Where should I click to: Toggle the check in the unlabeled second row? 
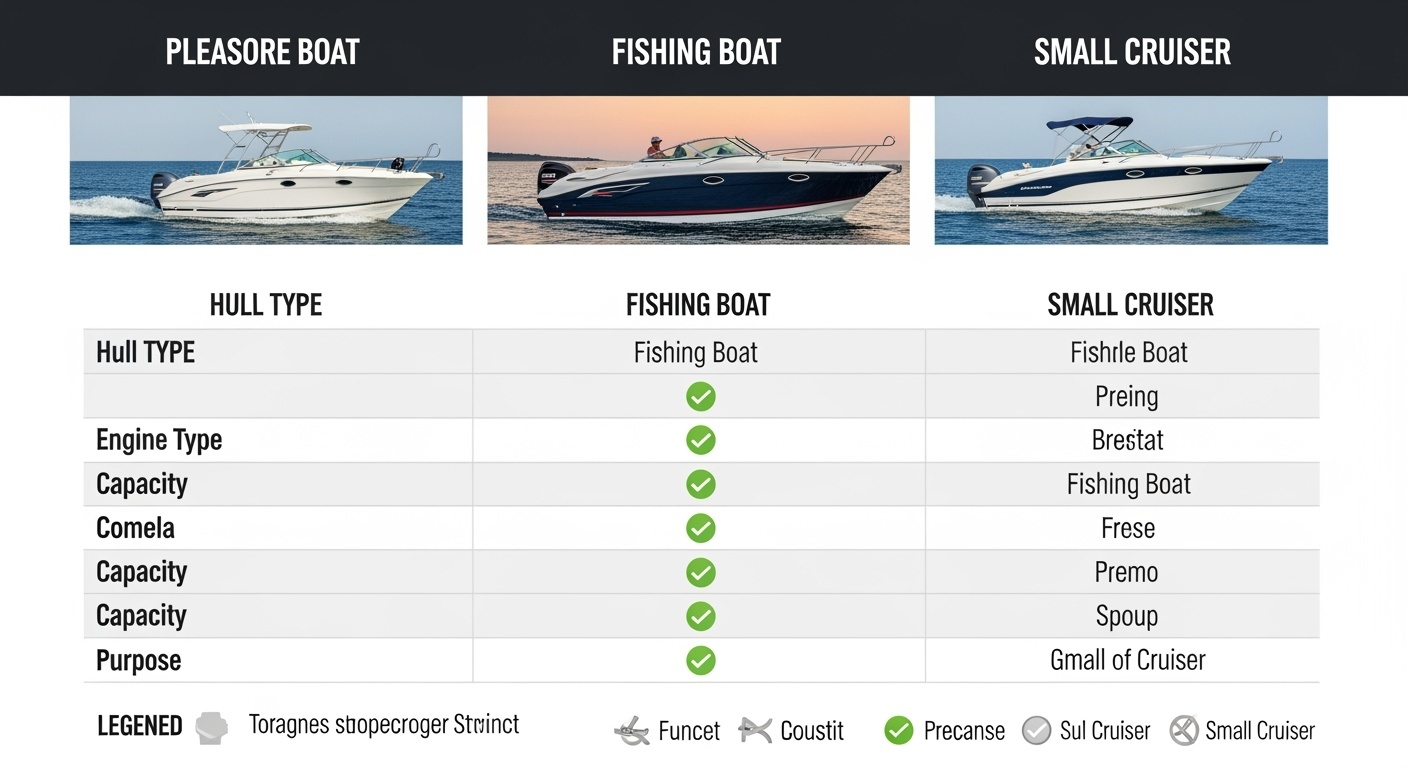pyautogui.click(x=701, y=396)
